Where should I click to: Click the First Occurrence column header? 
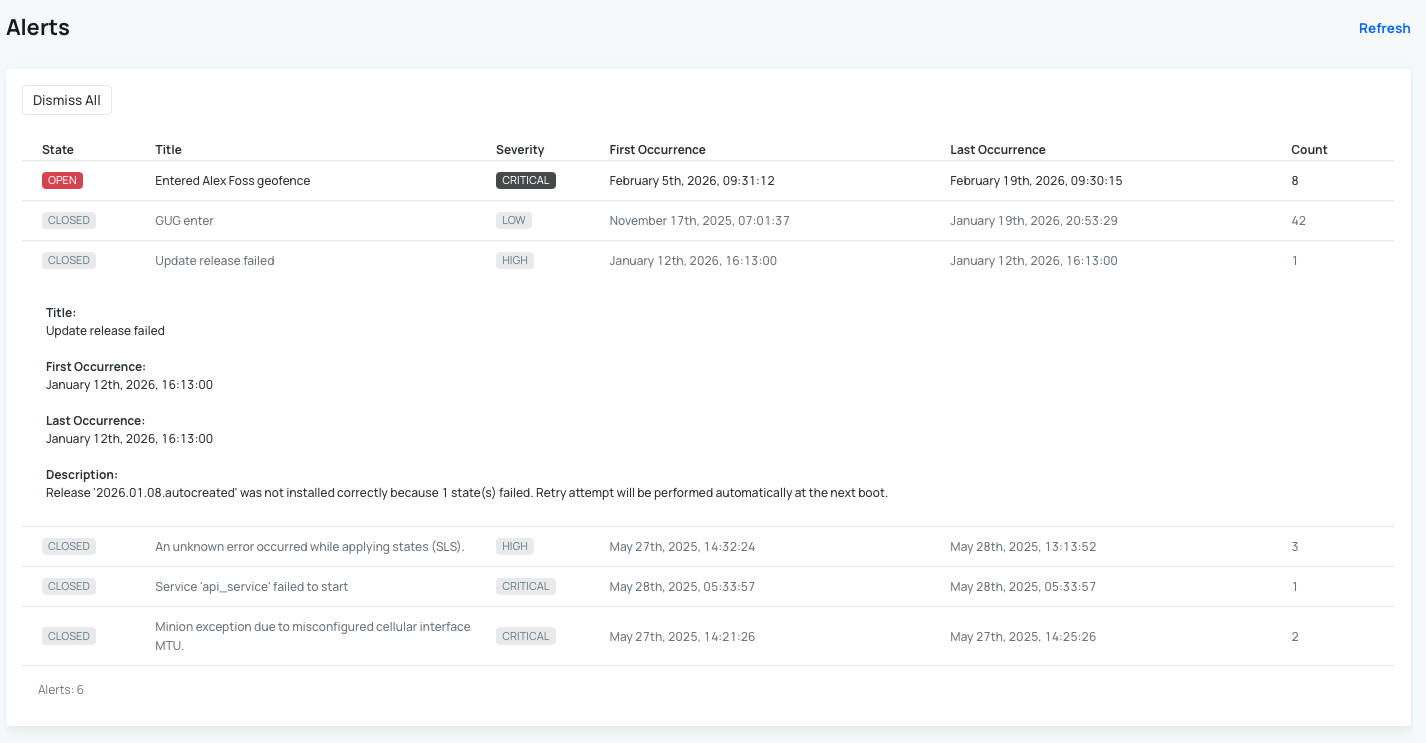657,150
